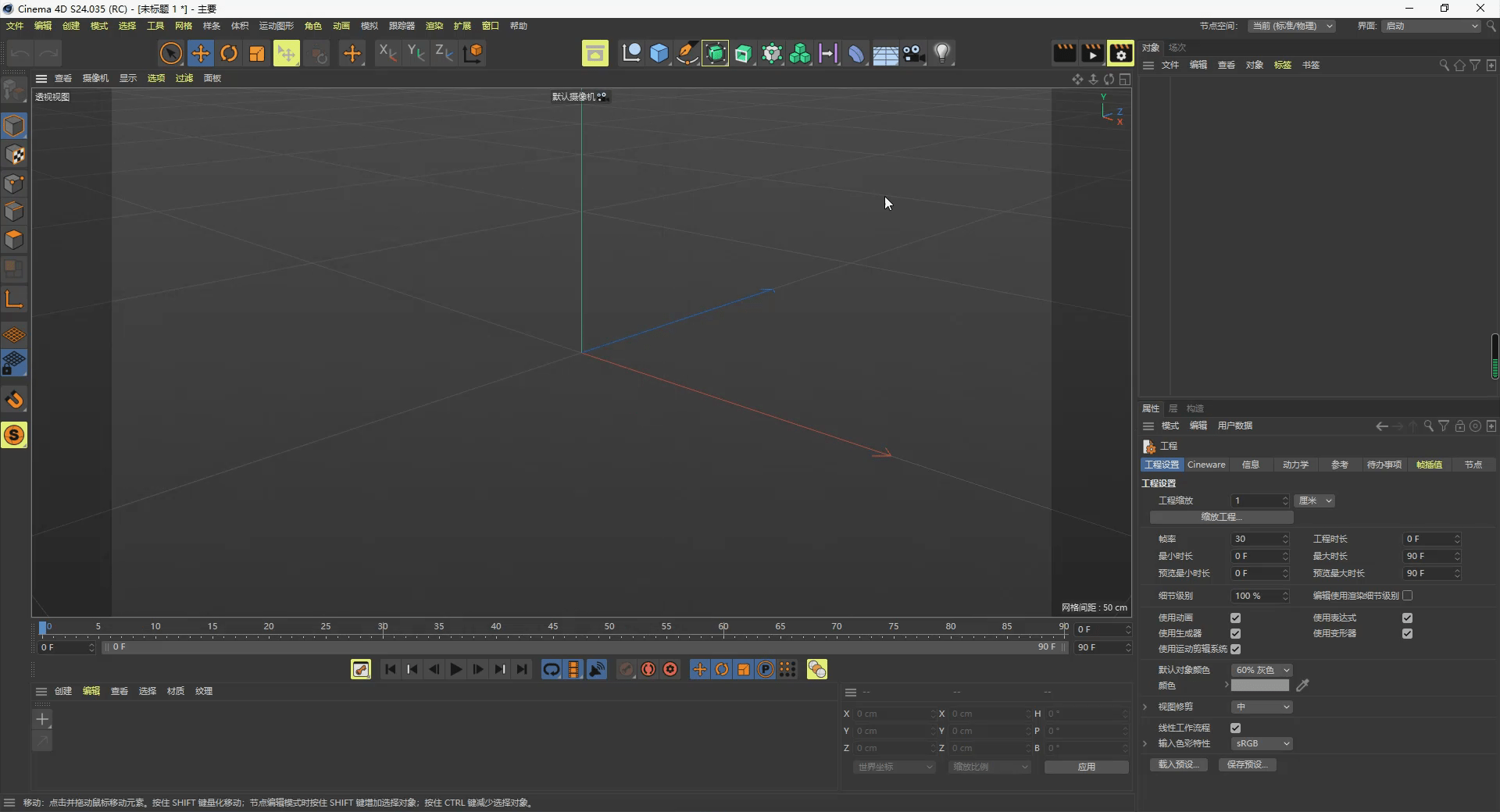Click the 颜色 color swatch
The width and height of the screenshot is (1500, 812).
[x=1259, y=685]
